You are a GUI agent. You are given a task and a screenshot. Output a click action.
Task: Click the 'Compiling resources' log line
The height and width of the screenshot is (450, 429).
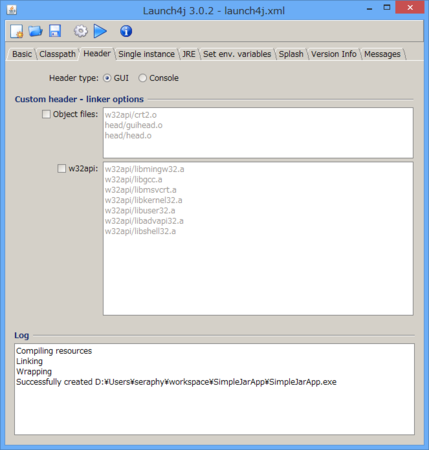click(54, 351)
